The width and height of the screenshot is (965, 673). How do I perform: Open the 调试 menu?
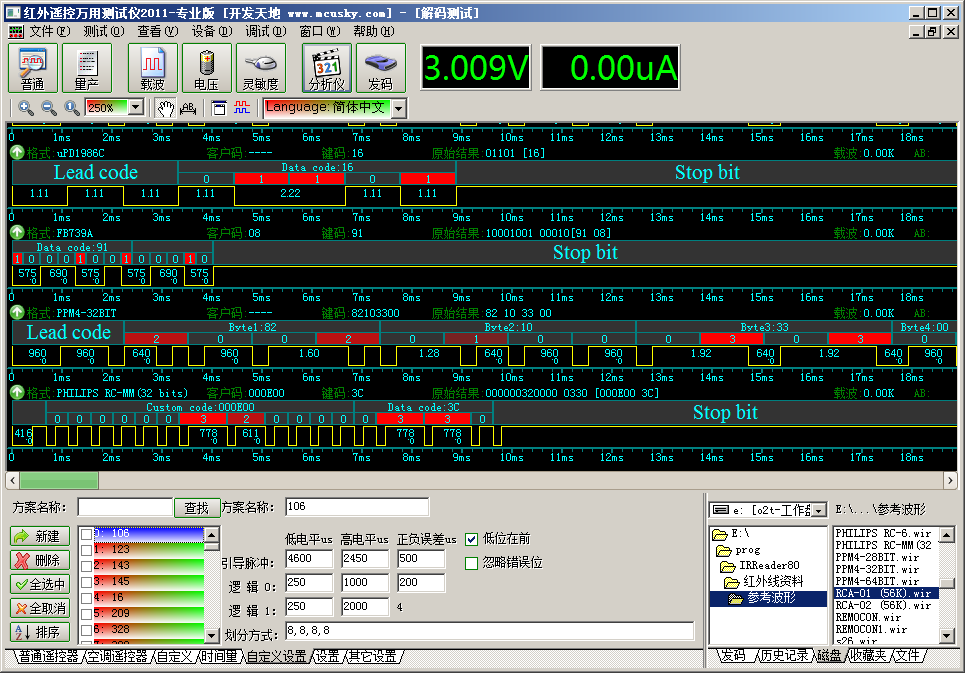coord(263,31)
